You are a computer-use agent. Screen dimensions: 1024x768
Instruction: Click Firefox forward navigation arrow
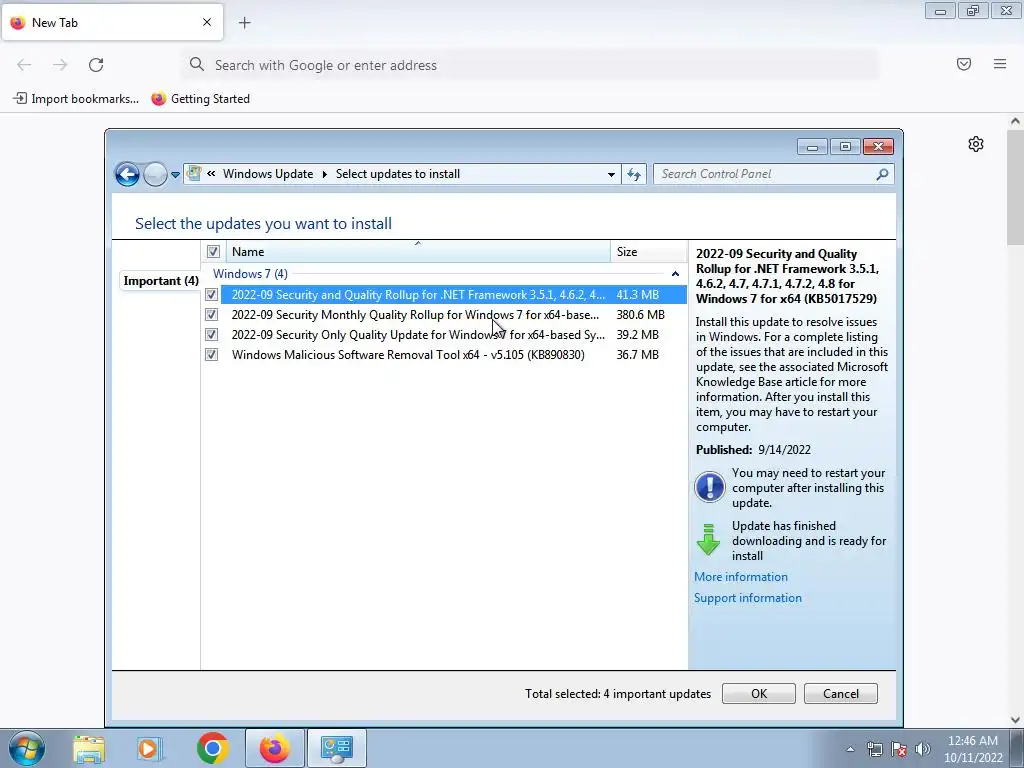(x=60, y=65)
